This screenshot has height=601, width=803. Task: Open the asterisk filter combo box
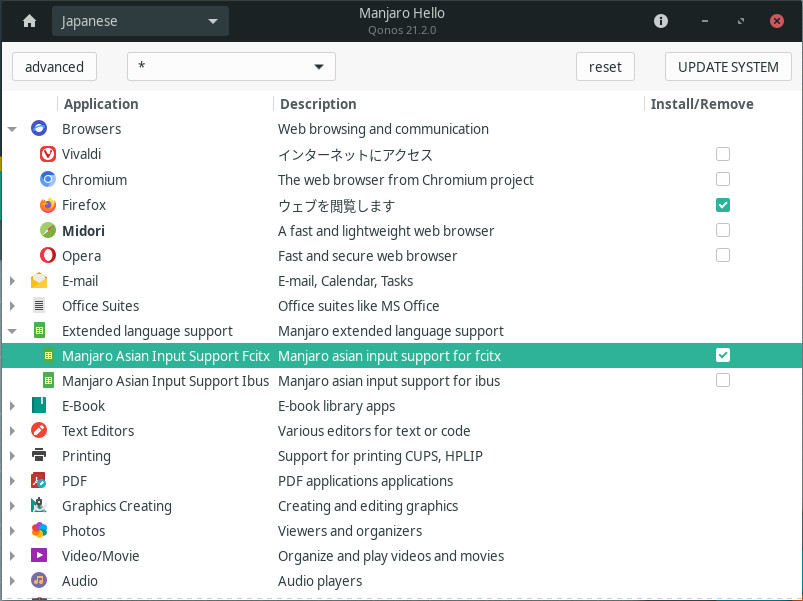click(231, 67)
